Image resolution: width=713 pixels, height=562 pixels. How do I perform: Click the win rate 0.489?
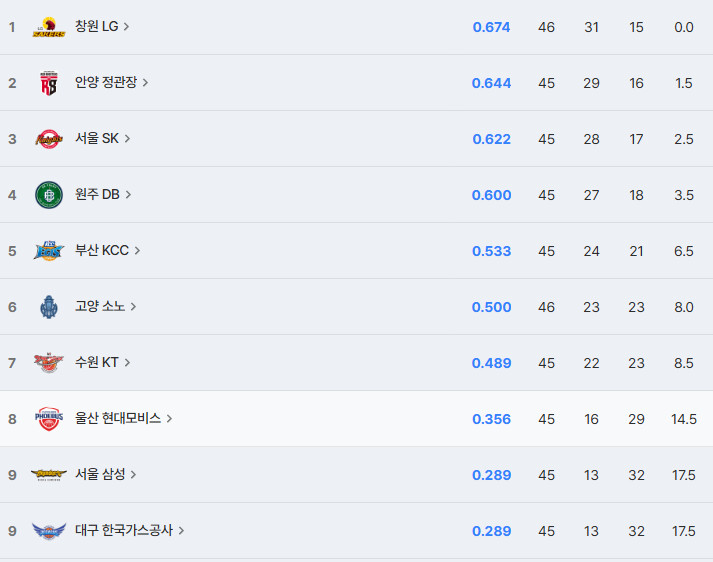pyautogui.click(x=491, y=363)
